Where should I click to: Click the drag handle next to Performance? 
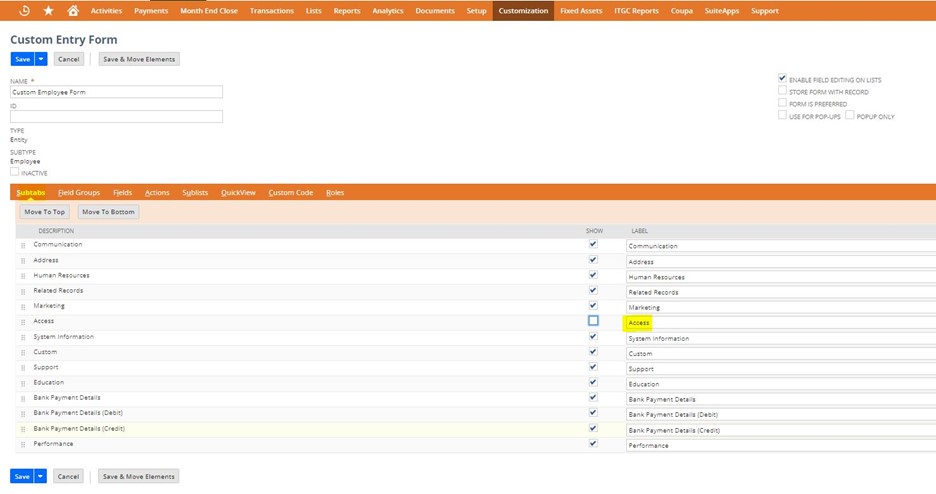(23, 445)
